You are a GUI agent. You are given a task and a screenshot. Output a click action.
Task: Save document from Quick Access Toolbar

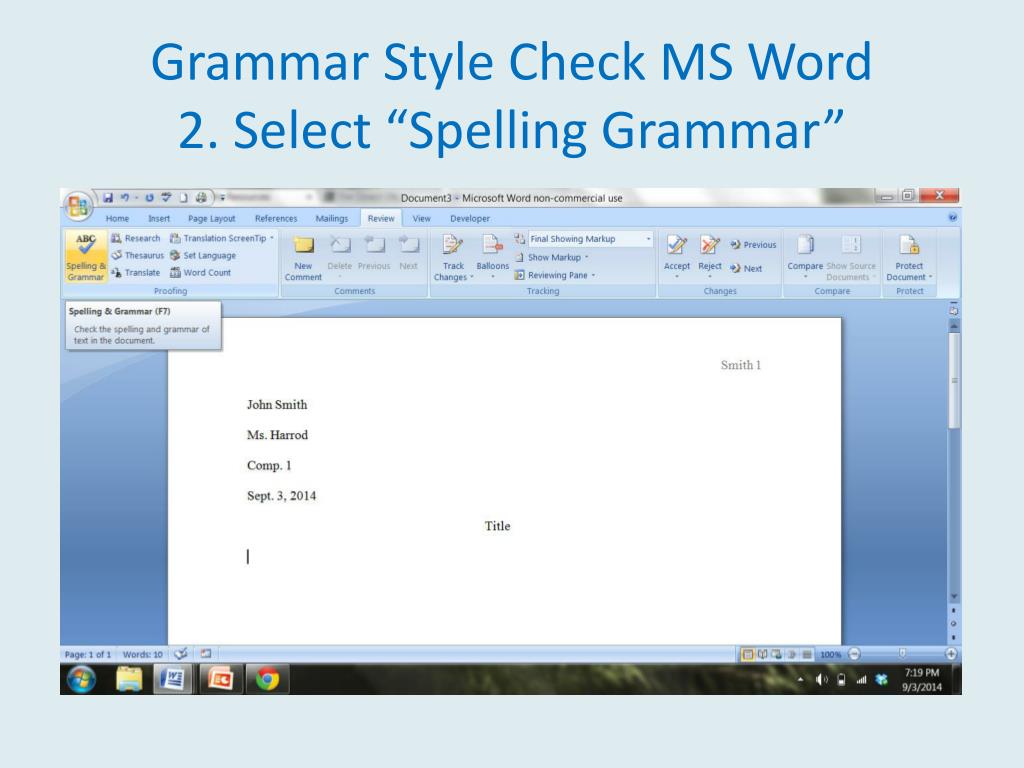(x=108, y=197)
